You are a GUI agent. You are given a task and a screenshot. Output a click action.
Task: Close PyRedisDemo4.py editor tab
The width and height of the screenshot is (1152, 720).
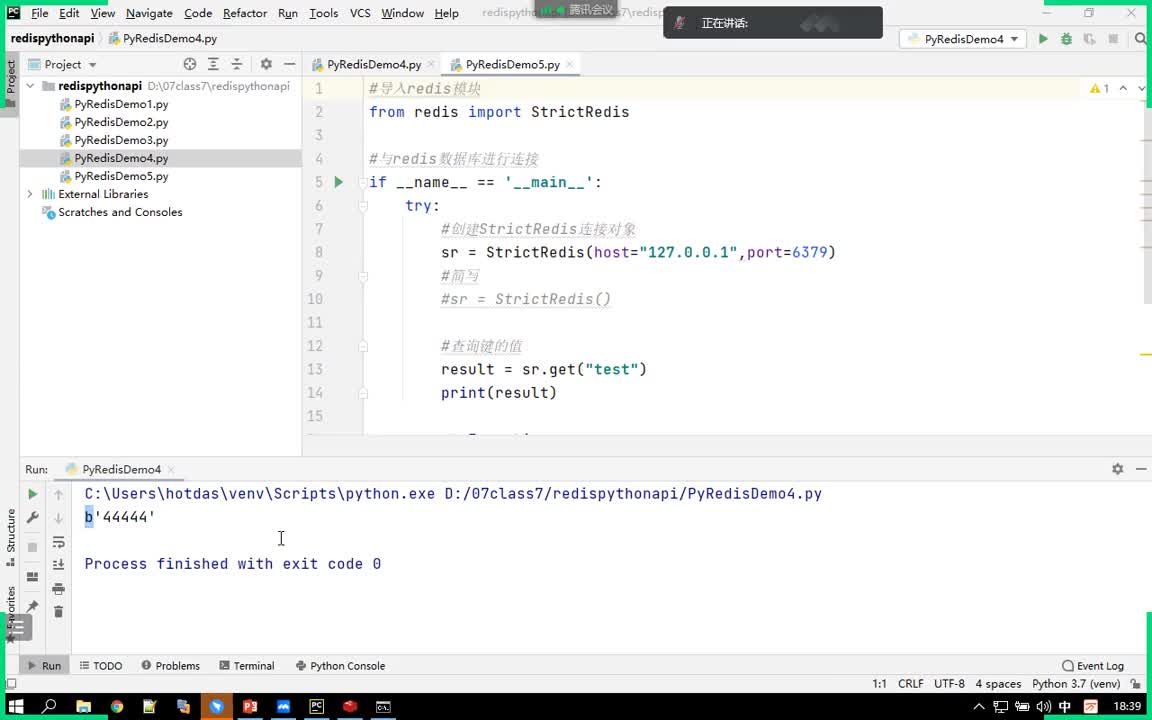point(430,65)
